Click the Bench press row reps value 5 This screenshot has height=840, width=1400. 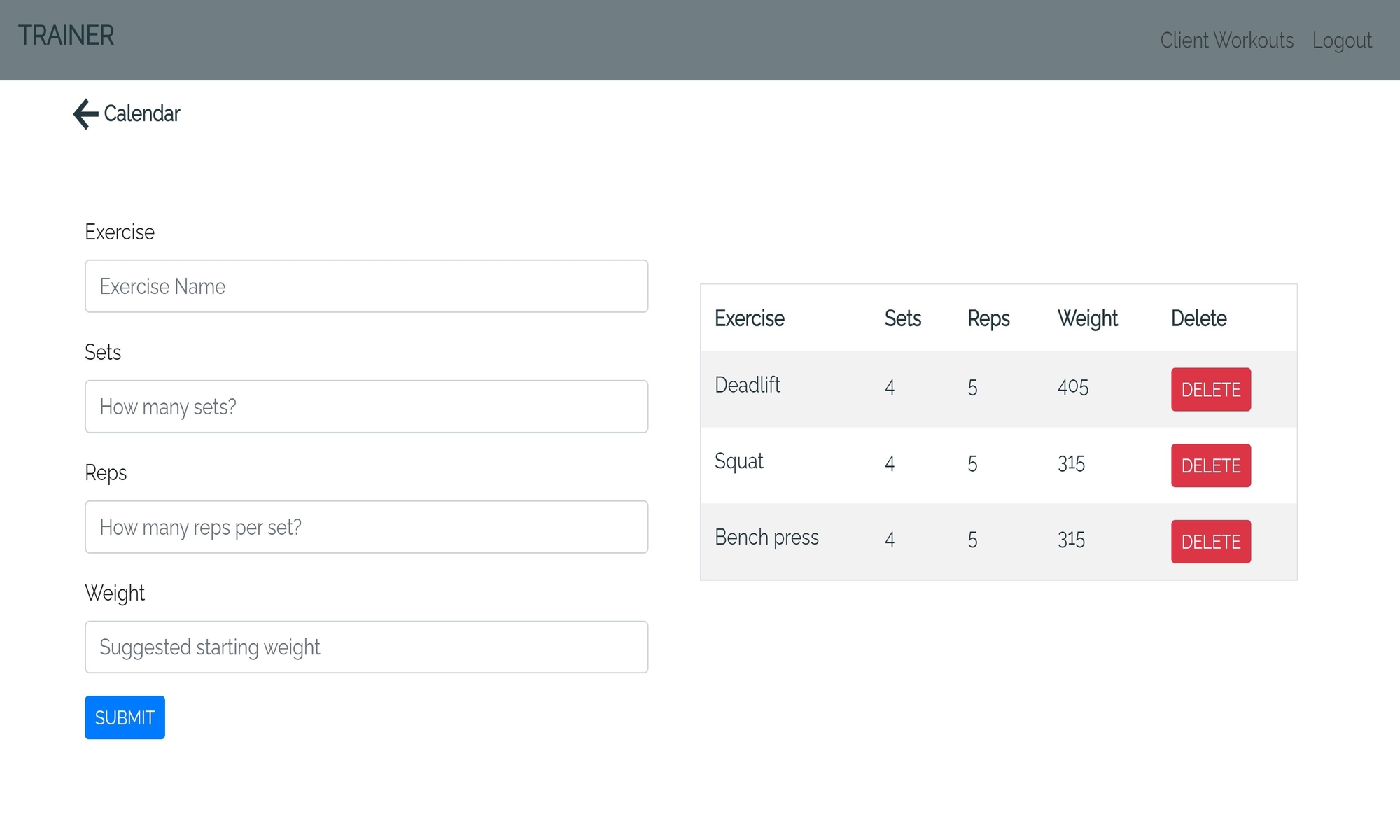(x=972, y=540)
